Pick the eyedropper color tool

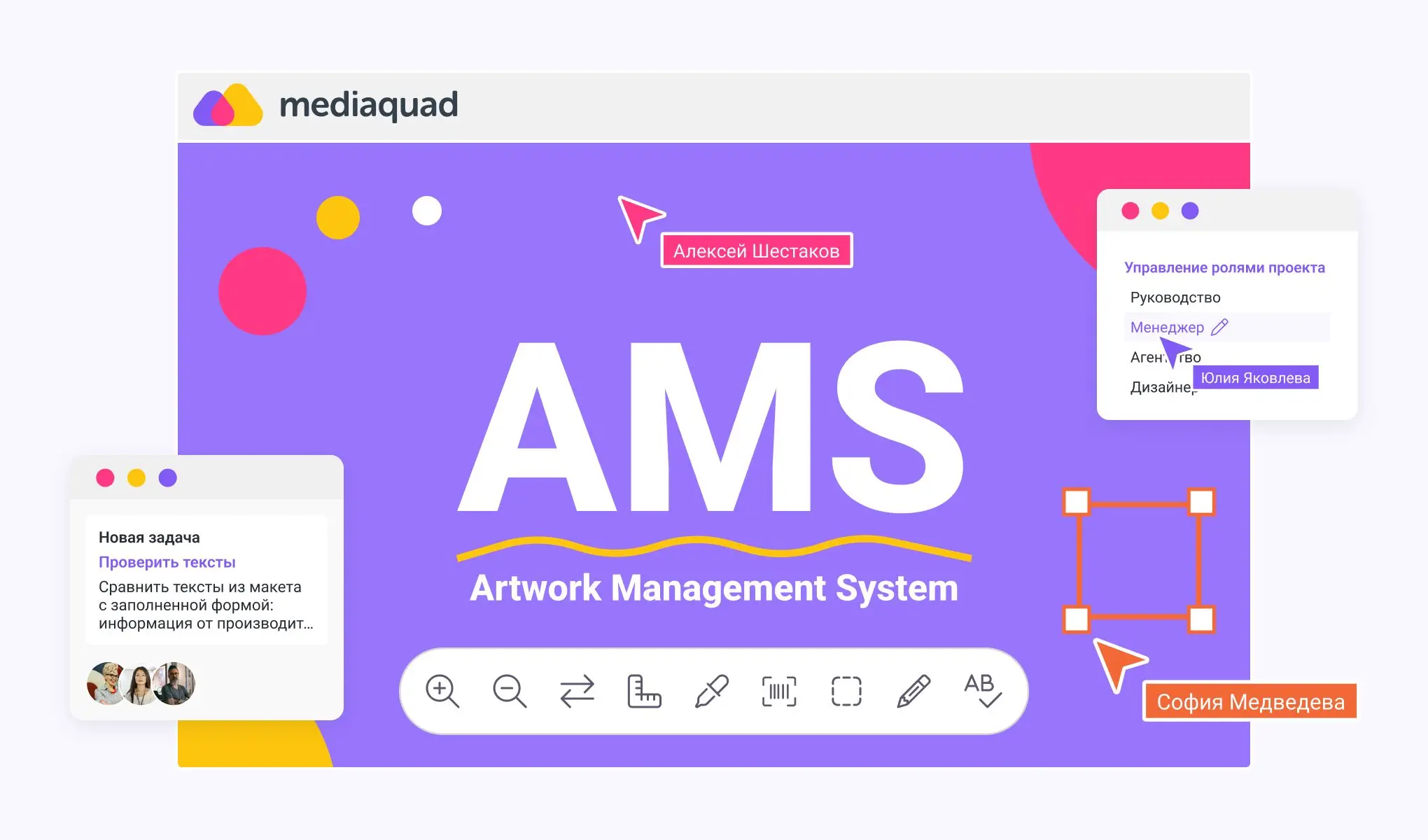point(712,692)
